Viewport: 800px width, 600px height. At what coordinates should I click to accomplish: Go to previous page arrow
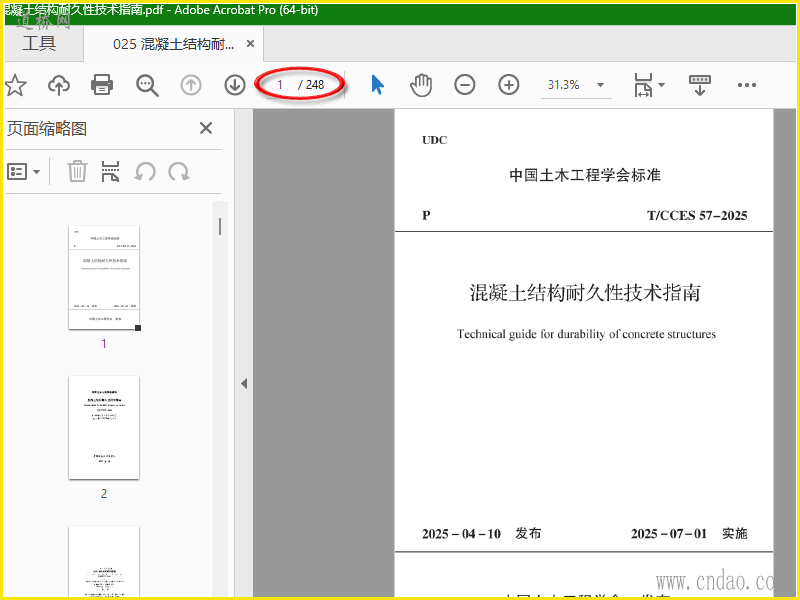(x=191, y=85)
